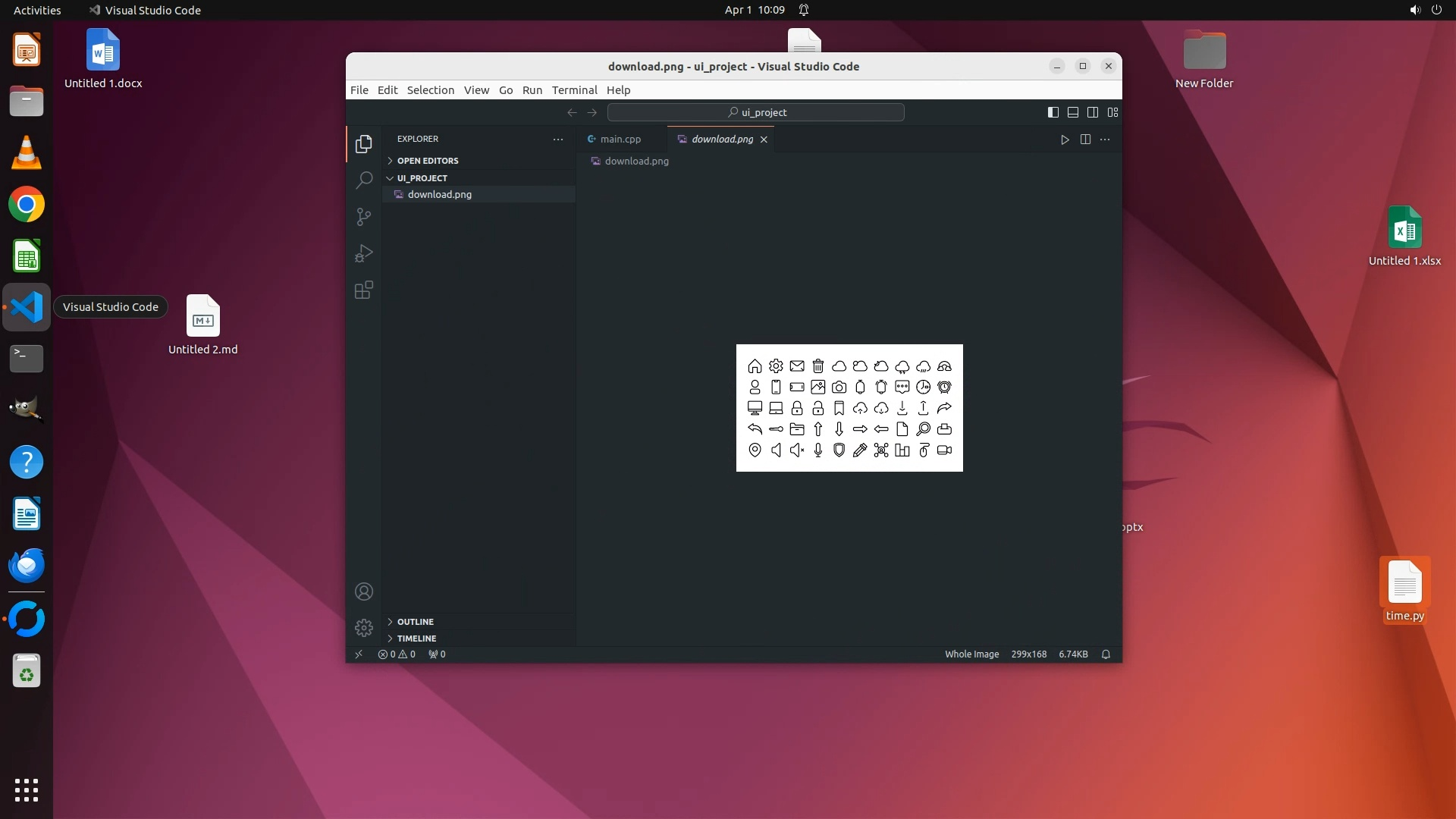Click errors and warnings status indicator
The width and height of the screenshot is (1456, 819).
click(x=397, y=654)
